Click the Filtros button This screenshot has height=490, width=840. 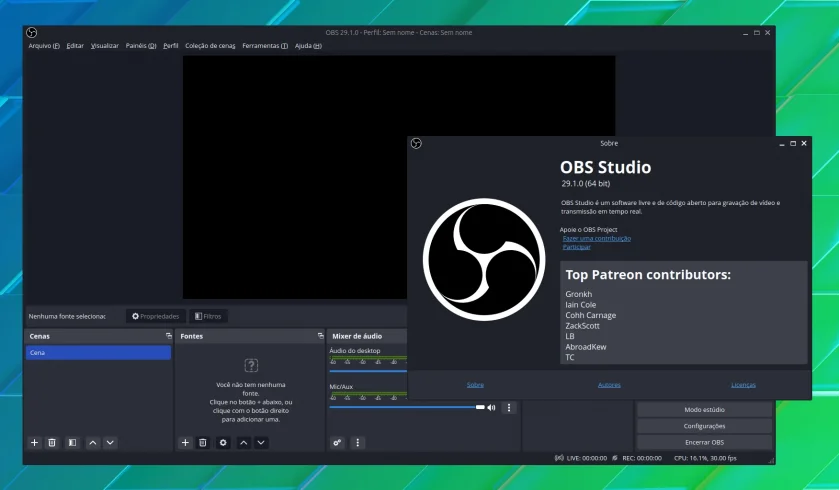[208, 316]
